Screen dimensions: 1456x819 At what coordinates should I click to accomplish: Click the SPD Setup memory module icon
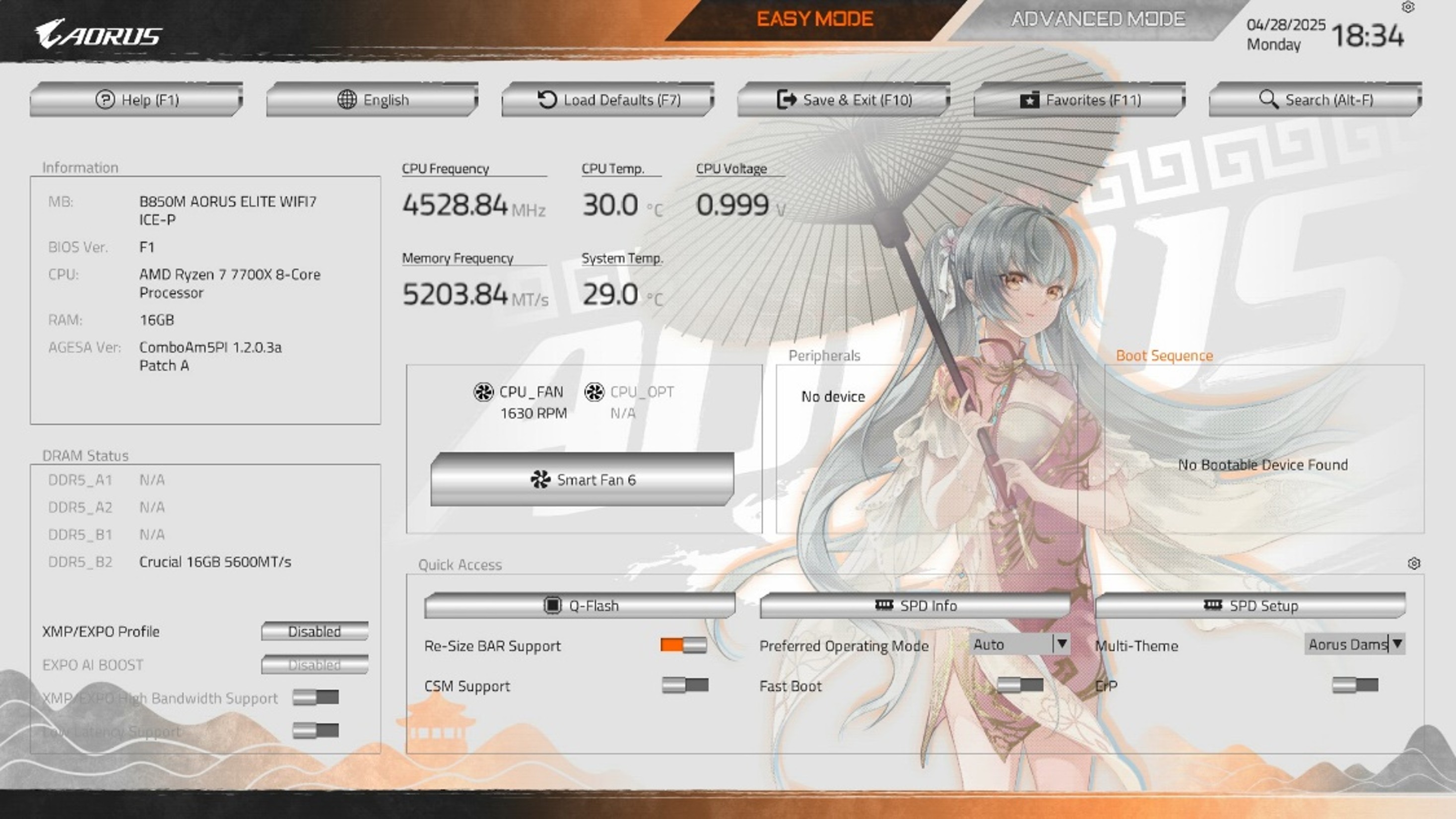[1212, 605]
